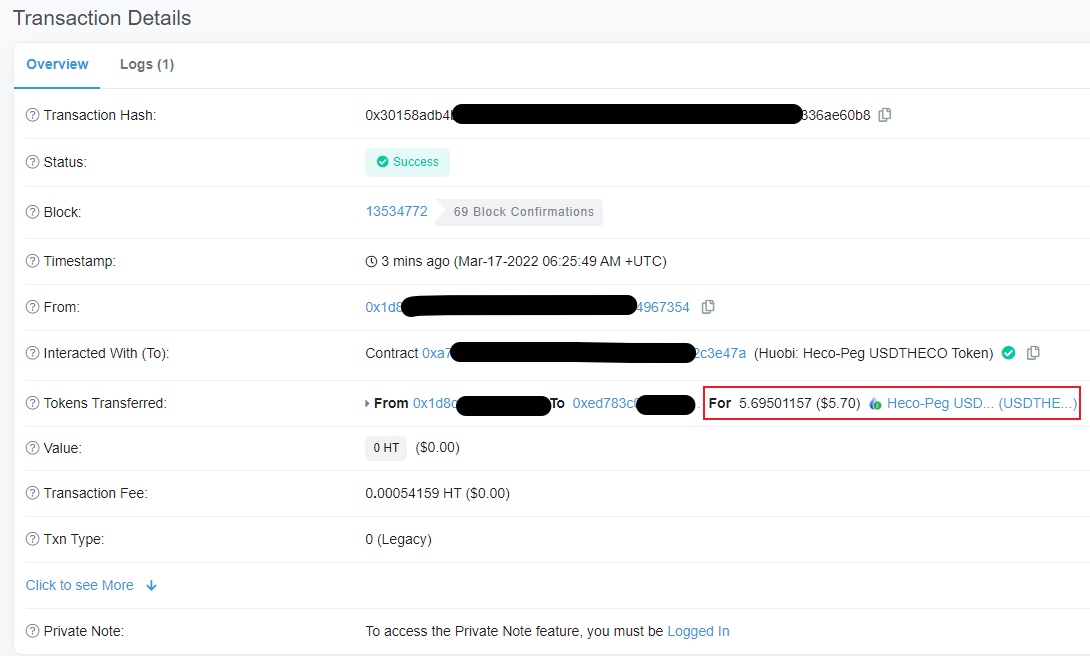Expand Click to see More section
Image resolution: width=1090 pixels, height=656 pixels.
tap(80, 585)
